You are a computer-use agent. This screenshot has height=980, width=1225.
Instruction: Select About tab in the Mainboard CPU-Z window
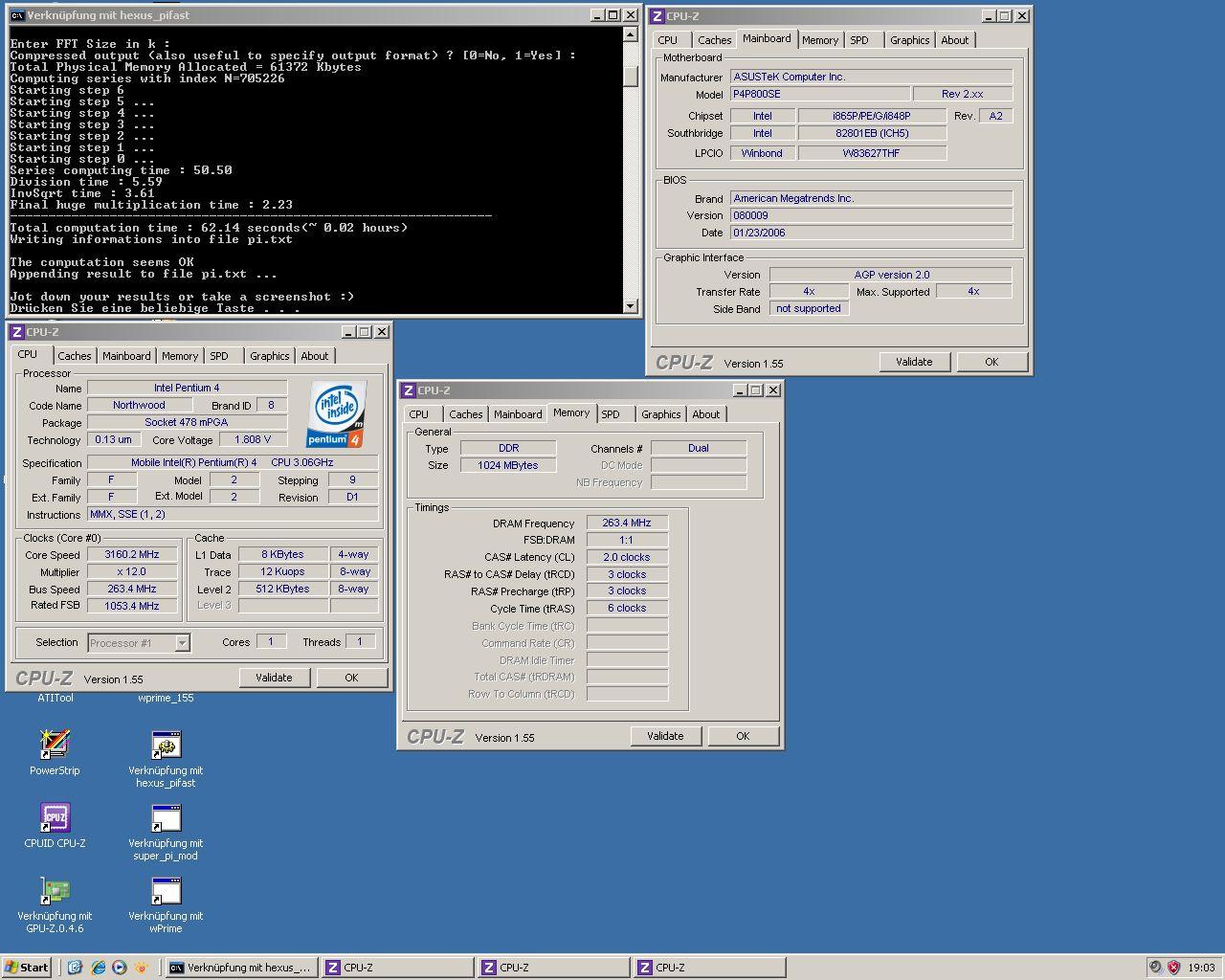pyautogui.click(x=955, y=40)
